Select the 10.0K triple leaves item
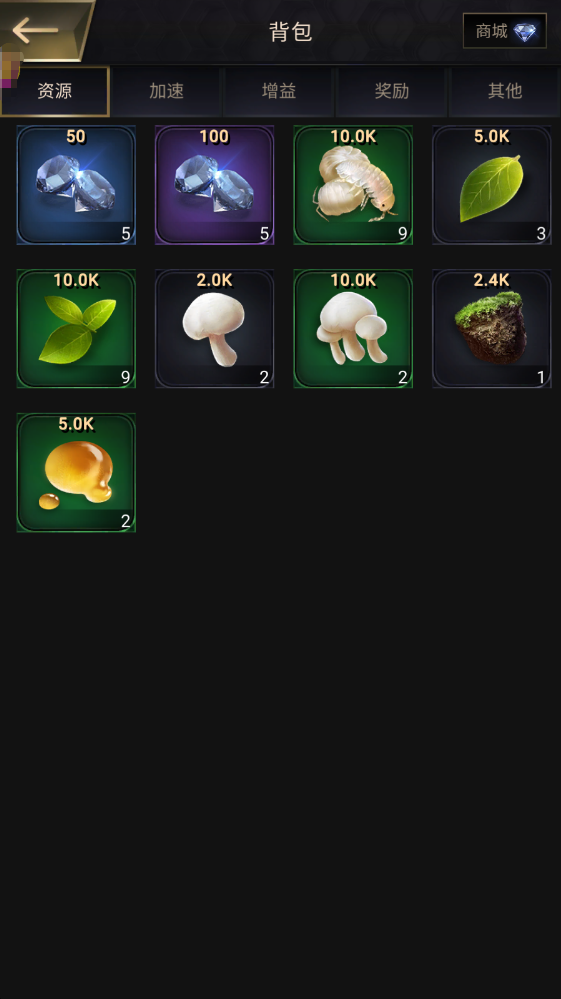561x999 pixels. click(x=76, y=329)
